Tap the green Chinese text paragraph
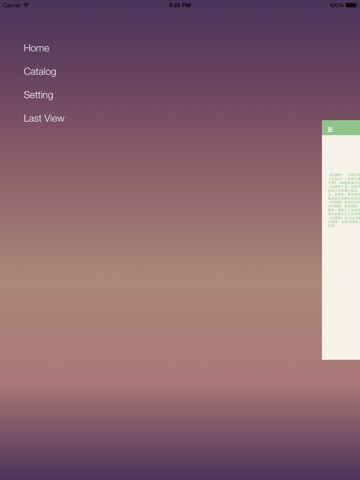The height and width of the screenshot is (480, 360). point(344,200)
